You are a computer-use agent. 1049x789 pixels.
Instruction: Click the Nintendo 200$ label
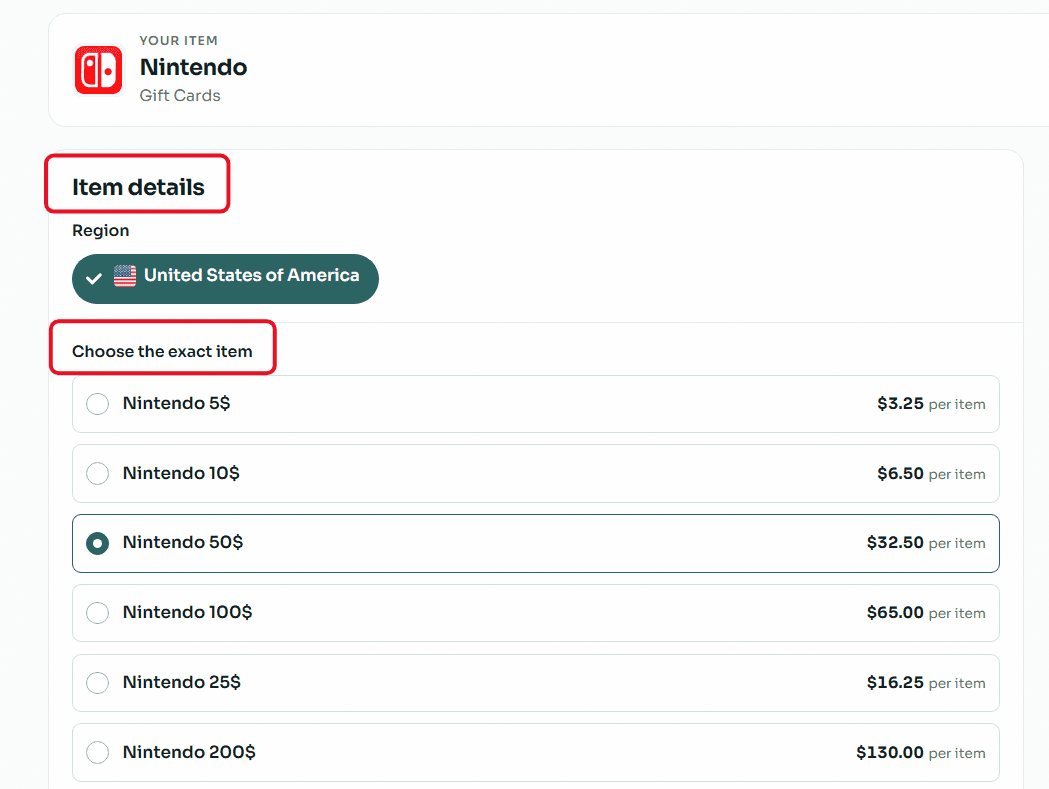189,752
